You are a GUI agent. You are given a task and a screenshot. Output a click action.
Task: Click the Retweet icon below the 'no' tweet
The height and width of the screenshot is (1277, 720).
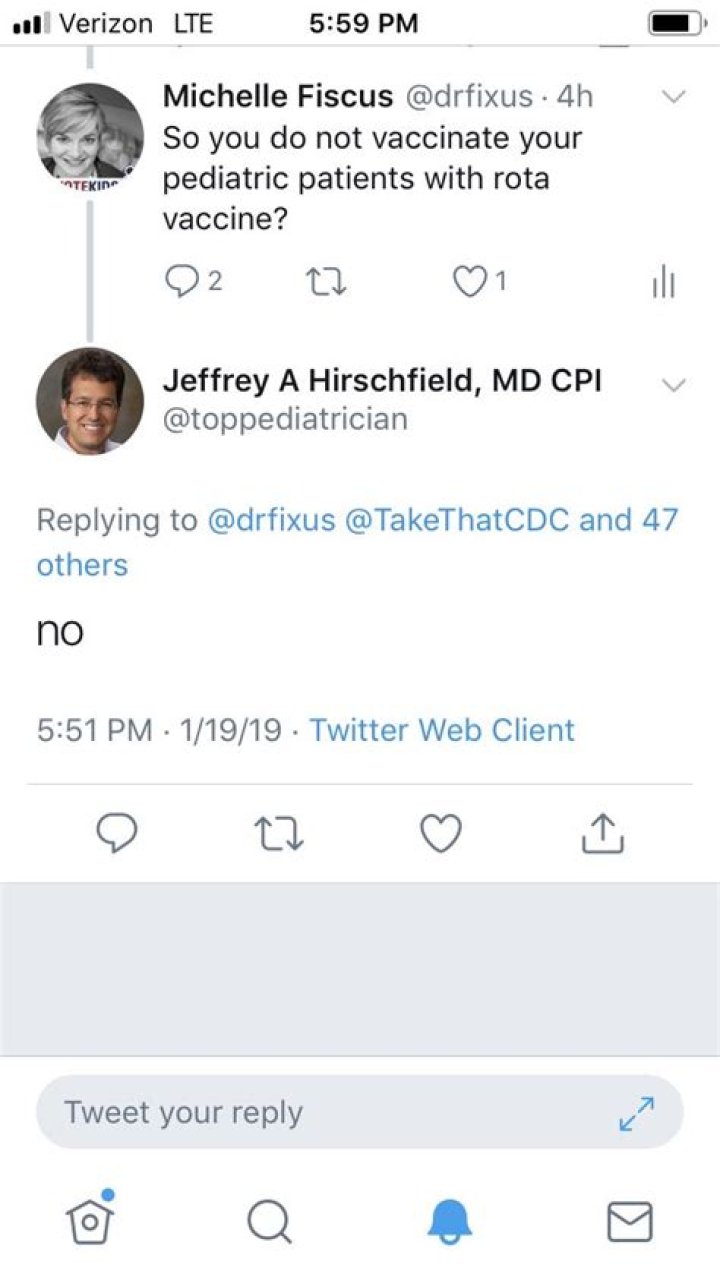pyautogui.click(x=278, y=832)
